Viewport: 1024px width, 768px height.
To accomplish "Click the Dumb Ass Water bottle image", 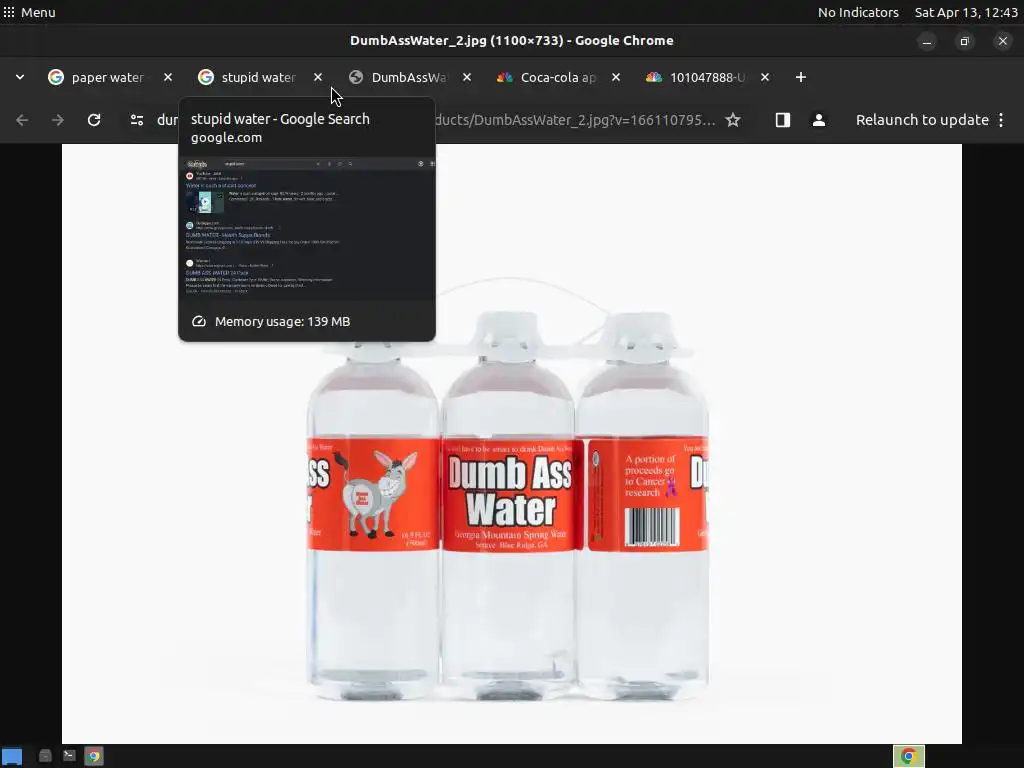I will (511, 443).
